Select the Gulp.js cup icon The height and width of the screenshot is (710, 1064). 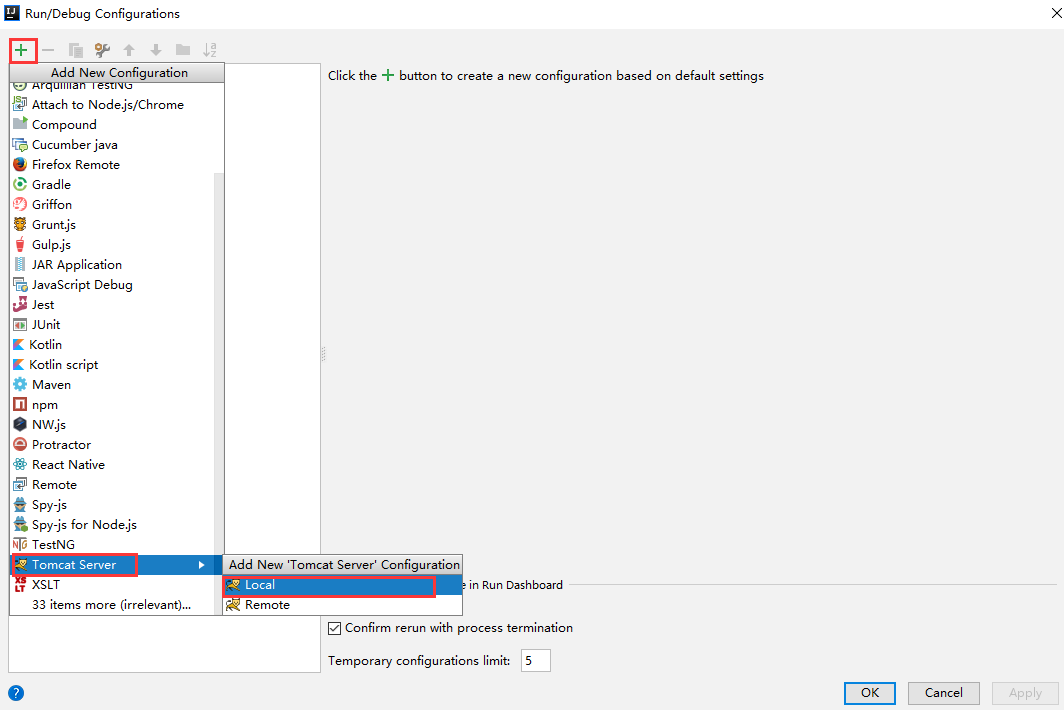(20, 244)
